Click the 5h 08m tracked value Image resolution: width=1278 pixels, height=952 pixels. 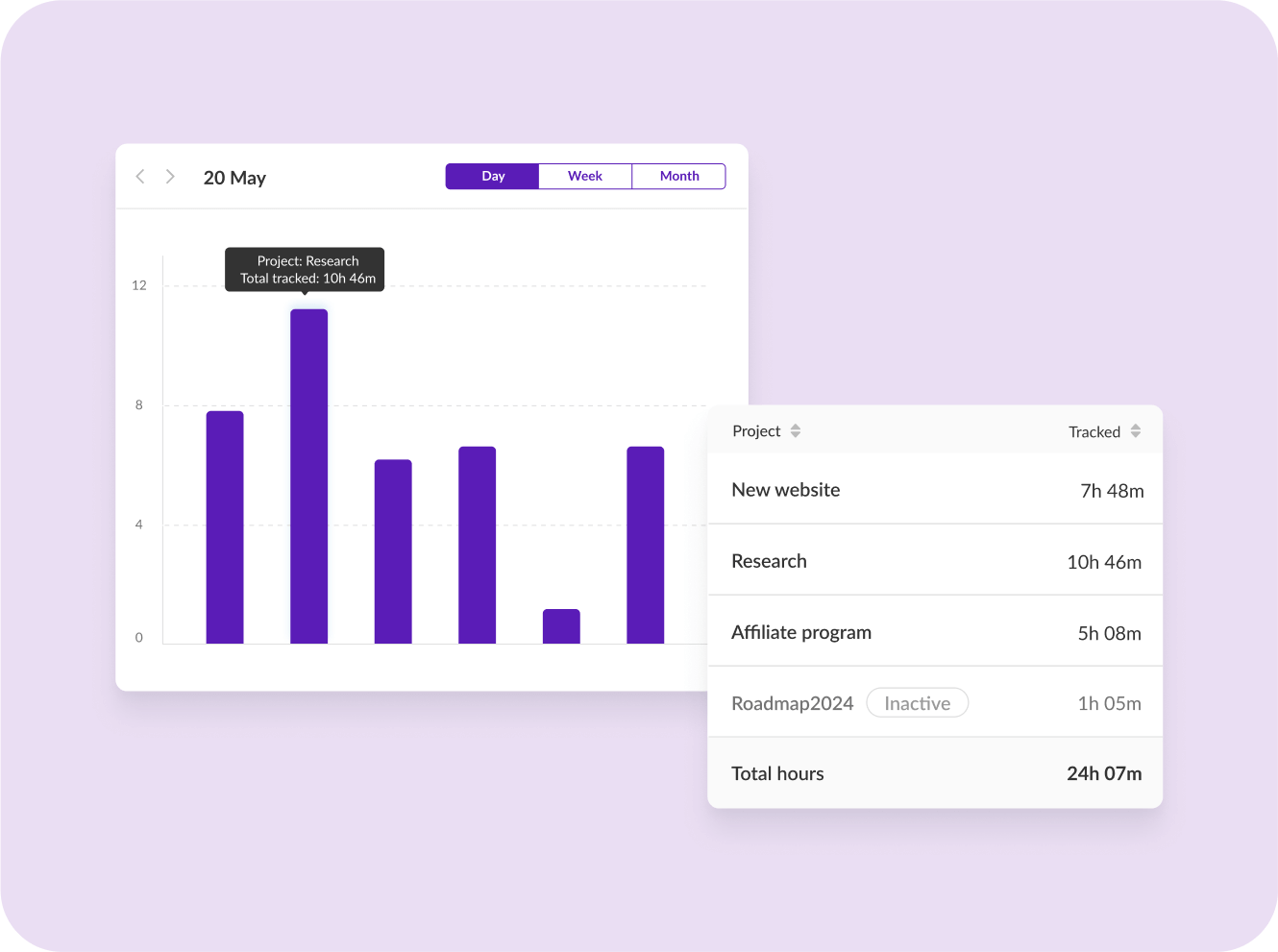(1109, 633)
